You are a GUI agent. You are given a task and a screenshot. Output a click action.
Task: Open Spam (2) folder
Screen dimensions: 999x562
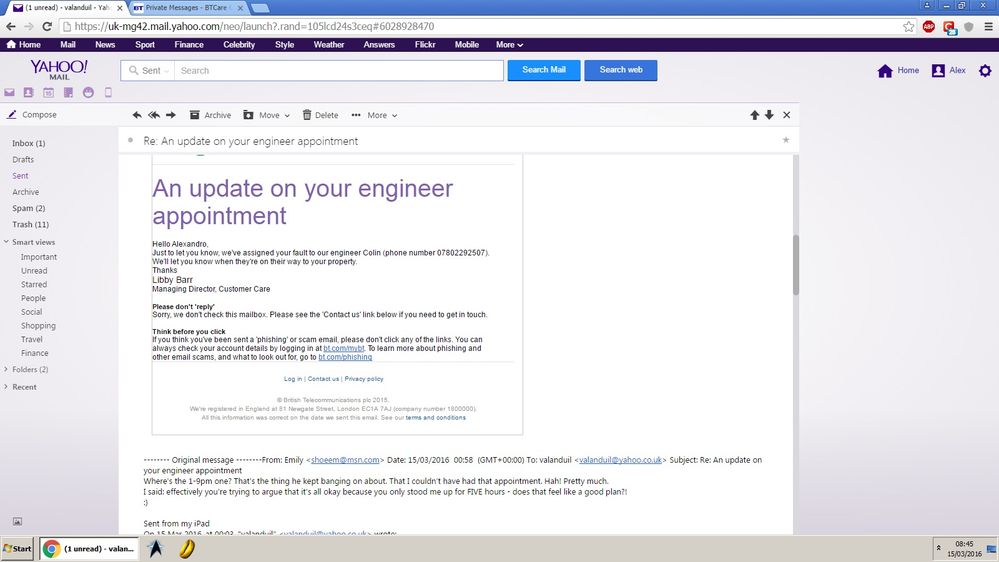click(x=29, y=208)
